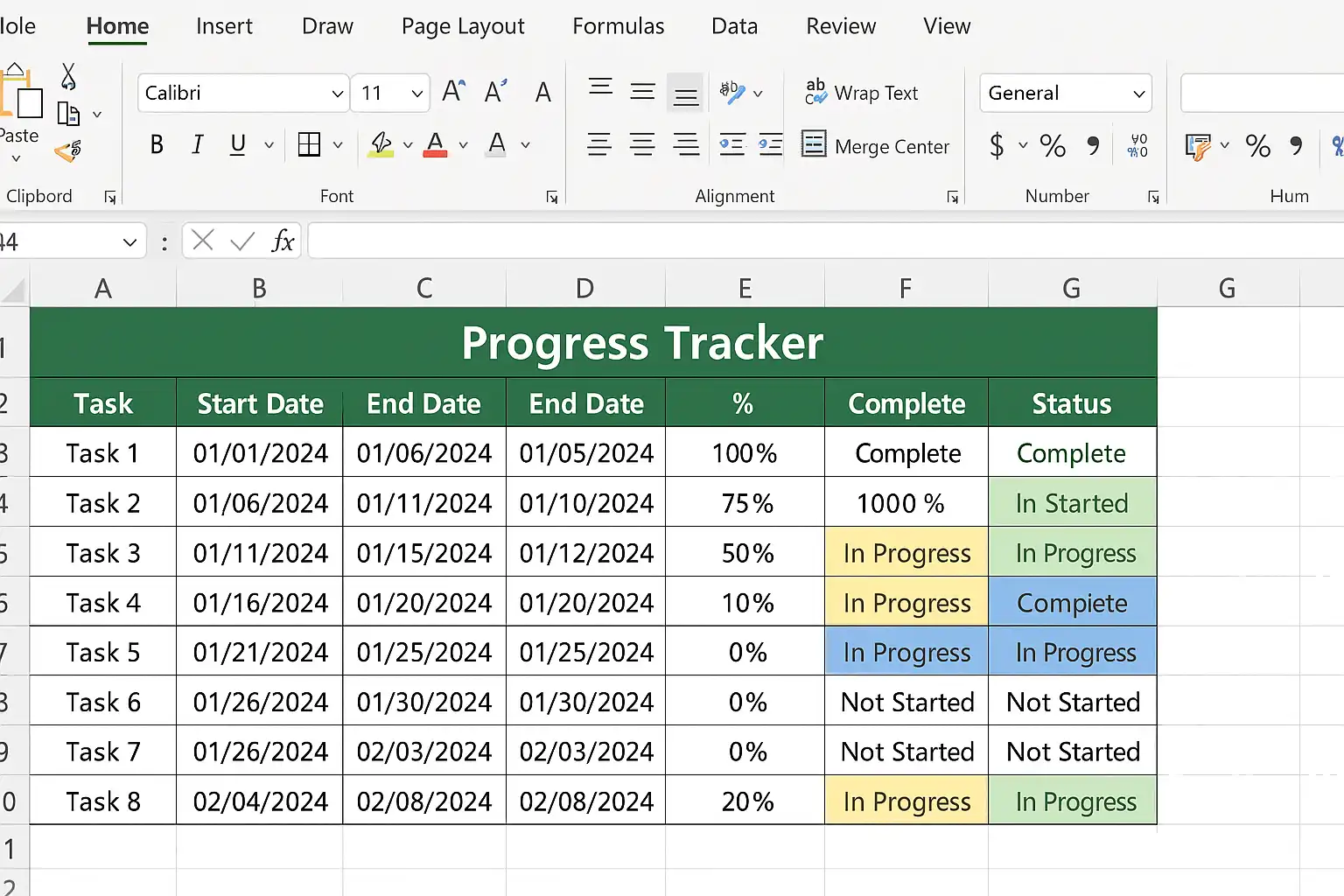Open the Borders tool icon
Image resolution: width=1344 pixels, height=896 pixels.
coord(309,144)
